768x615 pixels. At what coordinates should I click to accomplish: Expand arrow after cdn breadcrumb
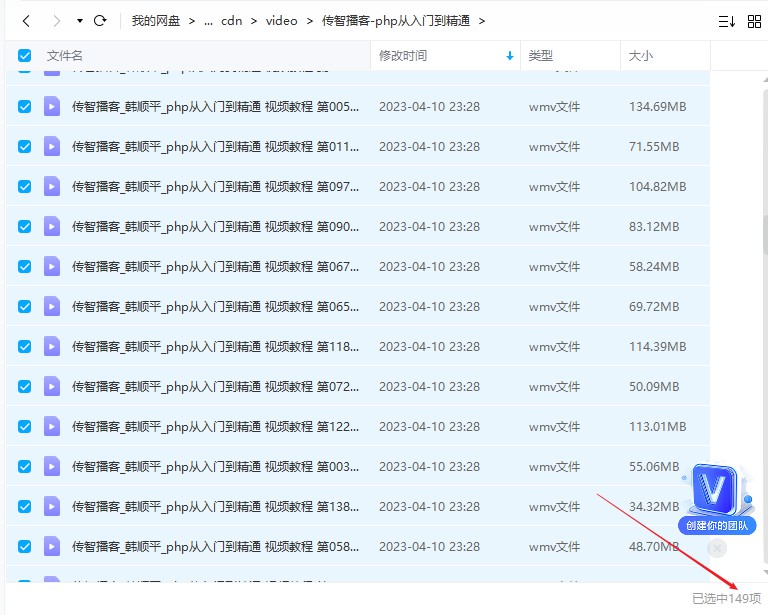[x=254, y=21]
